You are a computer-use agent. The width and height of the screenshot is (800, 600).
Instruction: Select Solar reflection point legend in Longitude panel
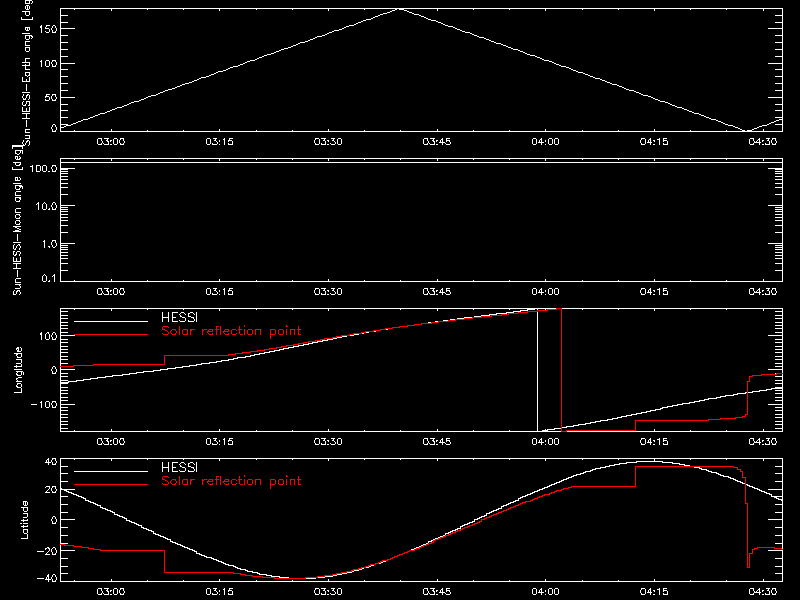231,331
